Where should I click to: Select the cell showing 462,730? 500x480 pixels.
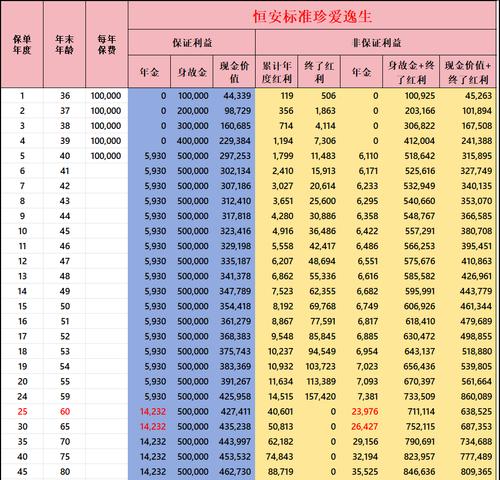tap(235, 471)
